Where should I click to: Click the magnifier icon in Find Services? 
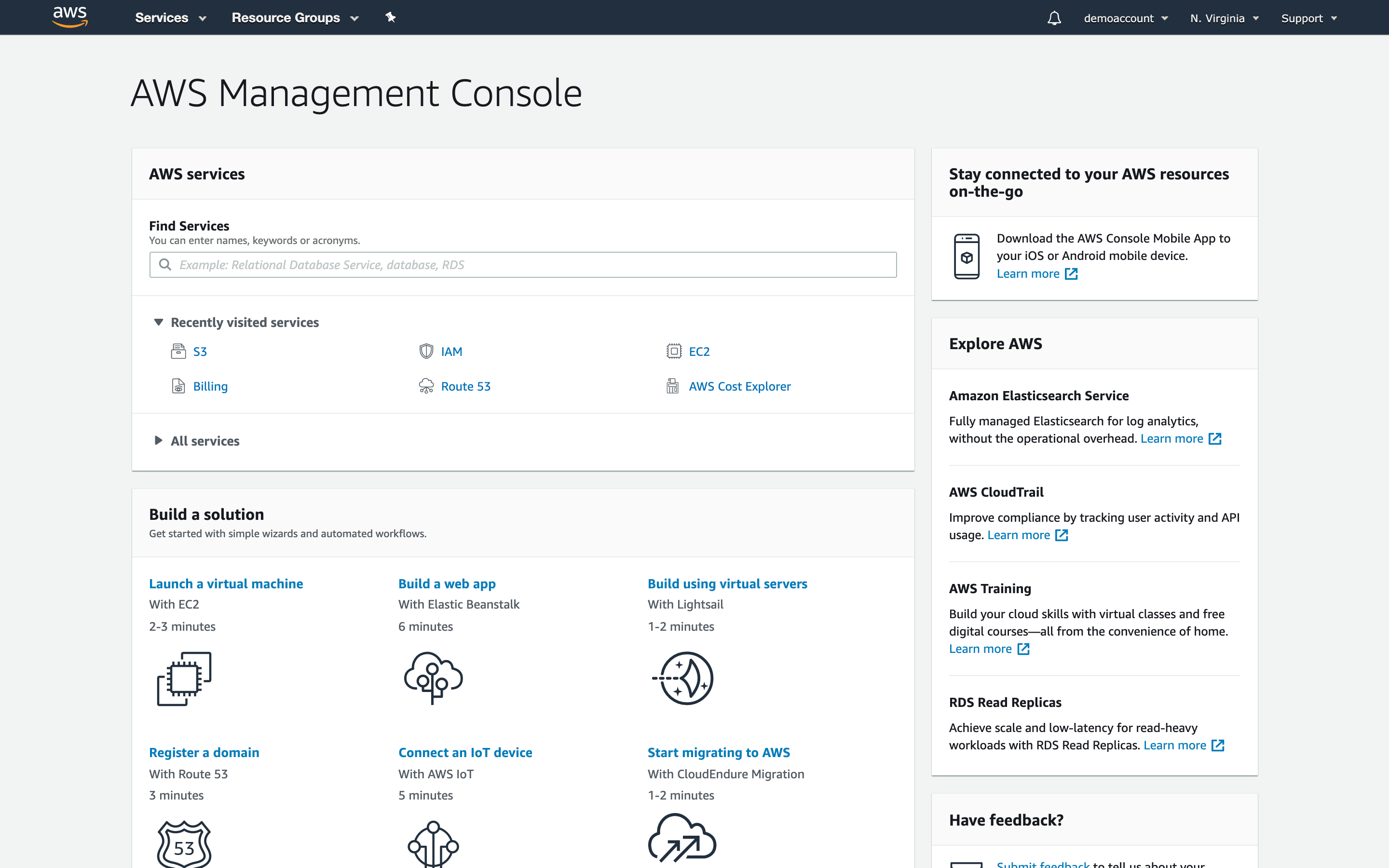(165, 264)
